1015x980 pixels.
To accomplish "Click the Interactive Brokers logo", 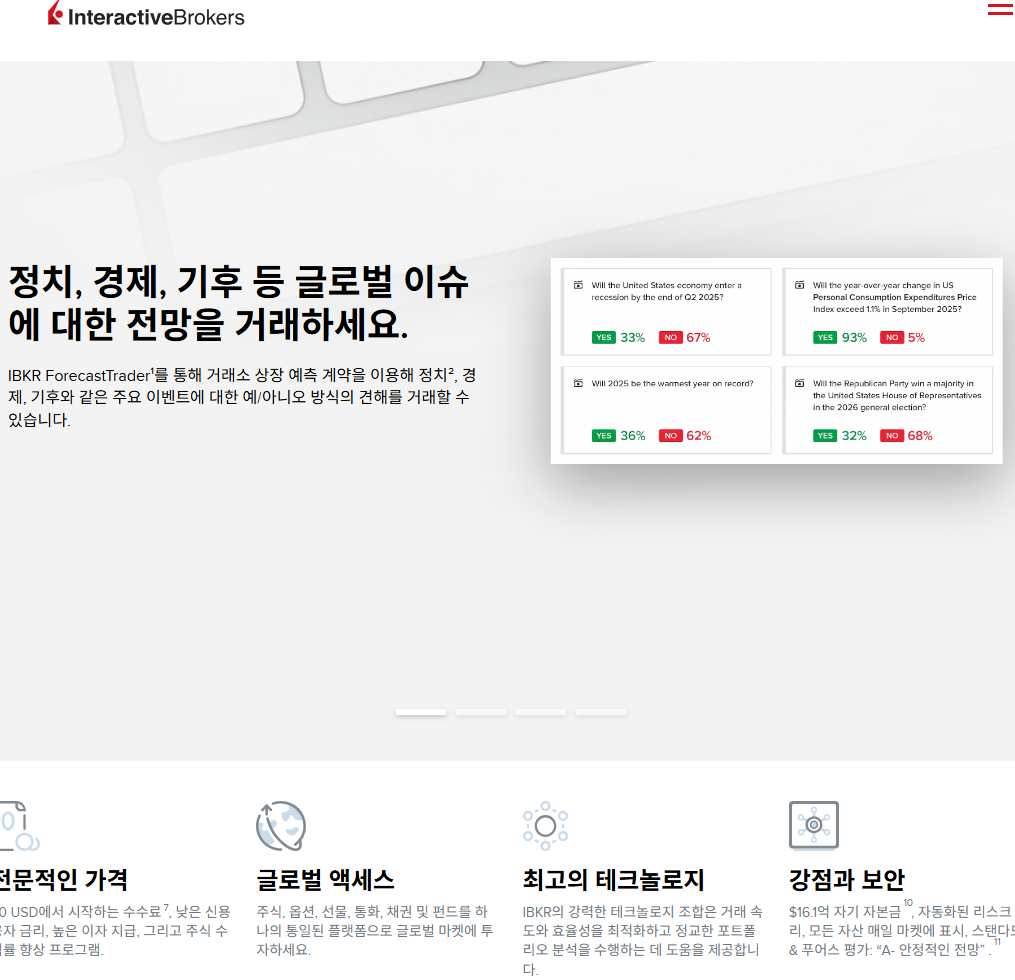I will pyautogui.click(x=146, y=14).
